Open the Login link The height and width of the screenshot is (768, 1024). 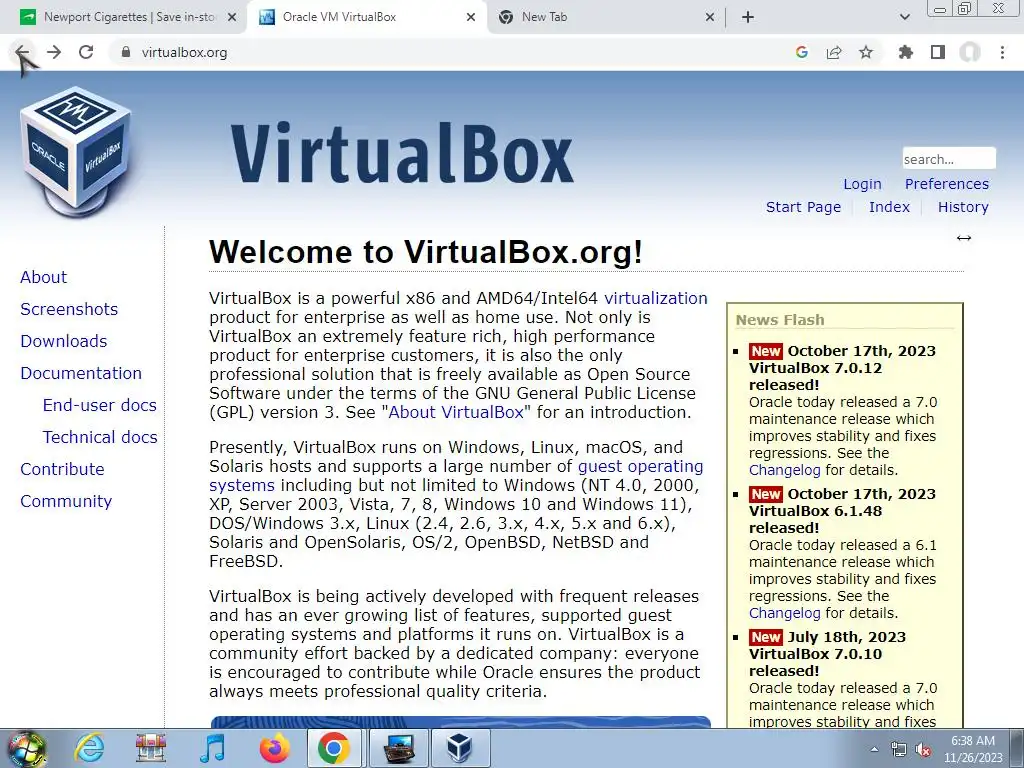(862, 184)
